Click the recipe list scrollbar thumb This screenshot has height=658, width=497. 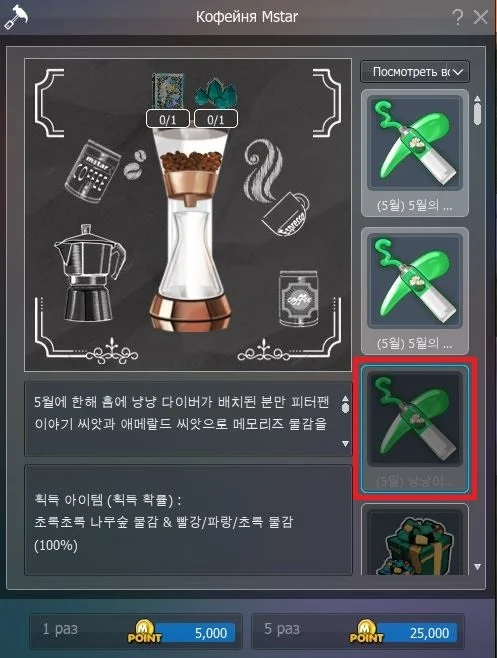click(477, 114)
